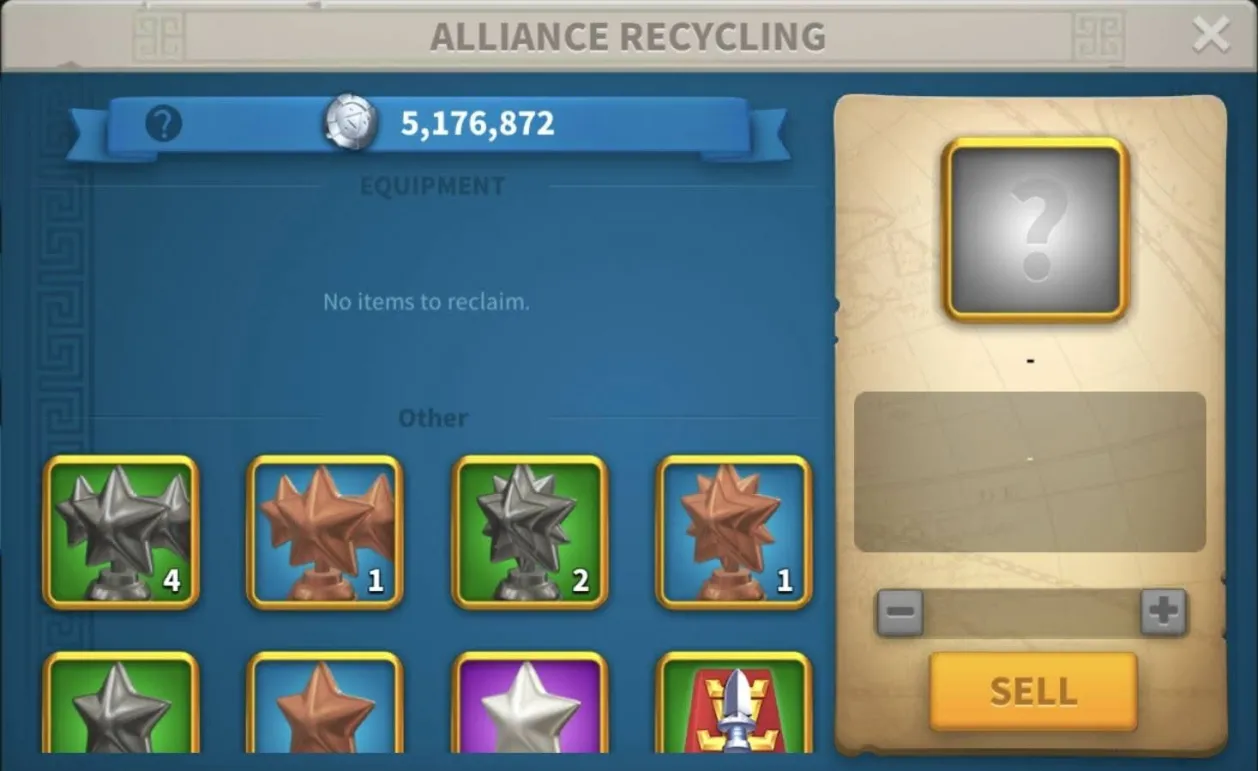The width and height of the screenshot is (1258, 771).
Task: Select the red banner with spear item
Action: [734, 703]
